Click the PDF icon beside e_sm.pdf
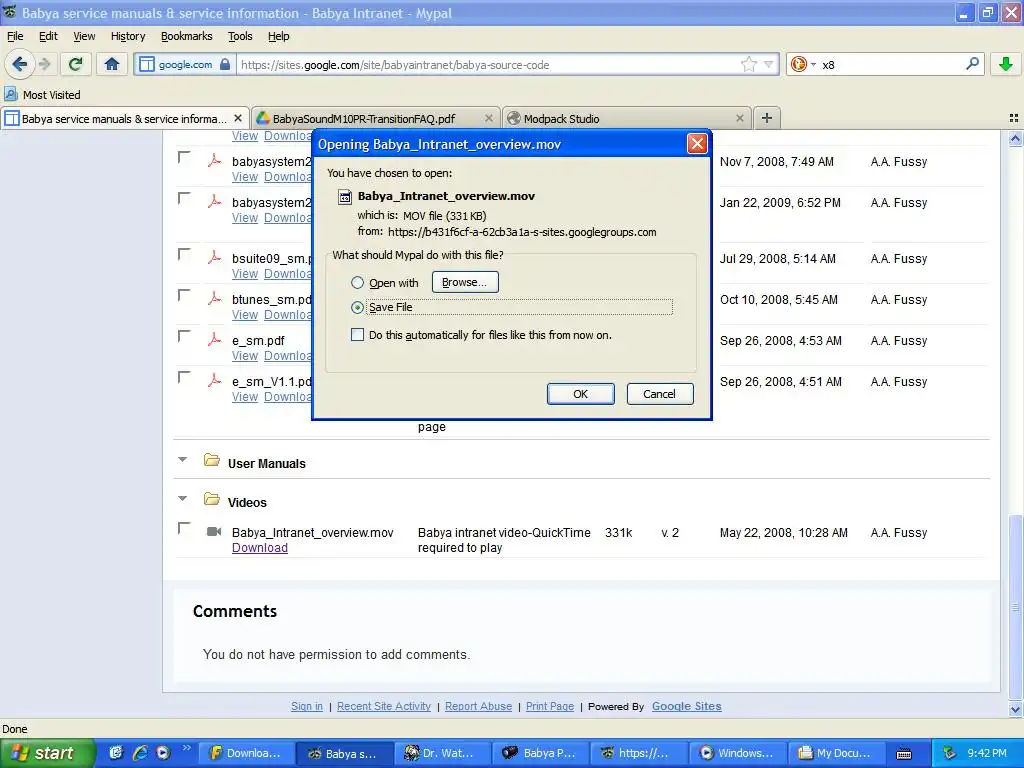The image size is (1024, 768). (x=214, y=340)
